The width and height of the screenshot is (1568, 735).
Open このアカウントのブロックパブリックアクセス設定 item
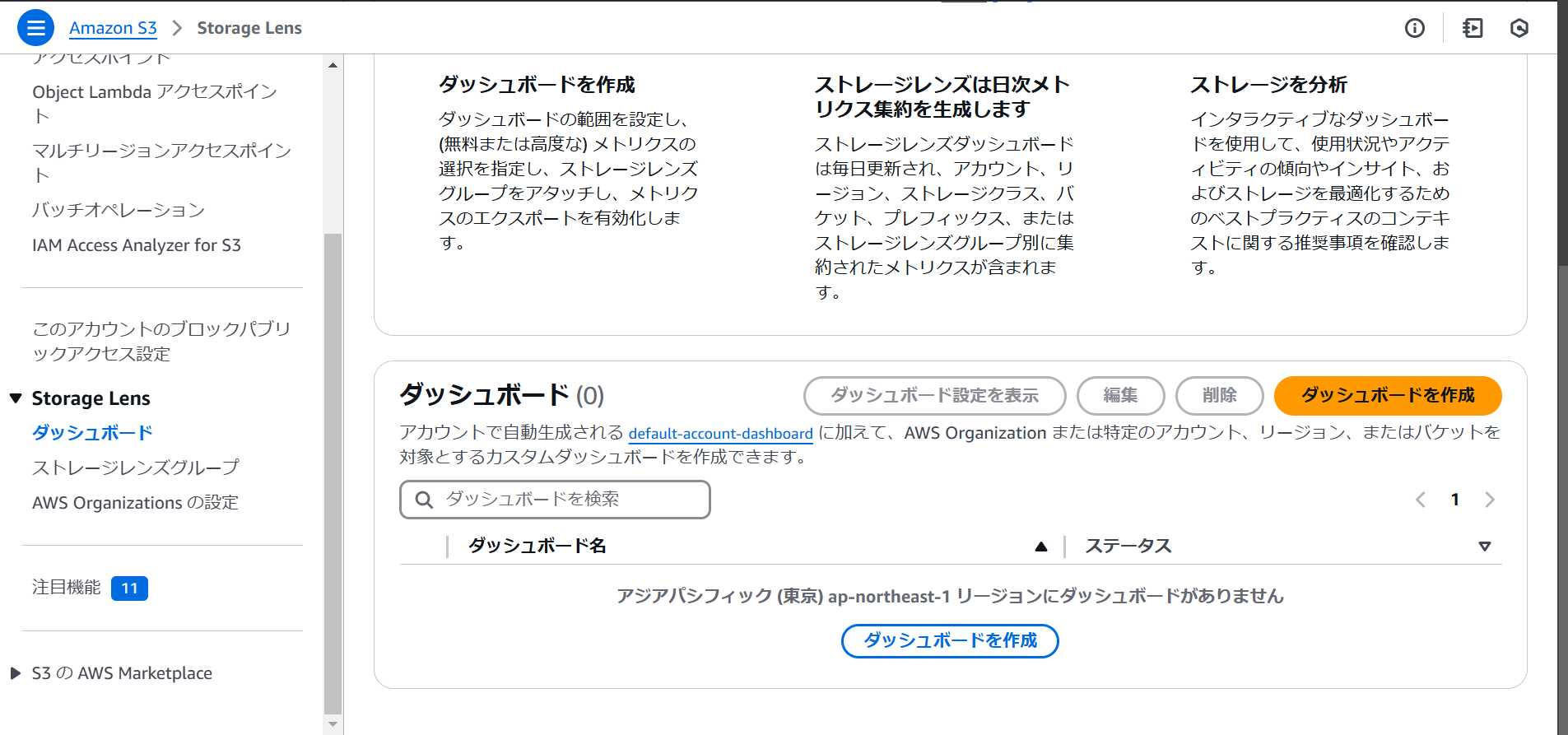tap(161, 342)
